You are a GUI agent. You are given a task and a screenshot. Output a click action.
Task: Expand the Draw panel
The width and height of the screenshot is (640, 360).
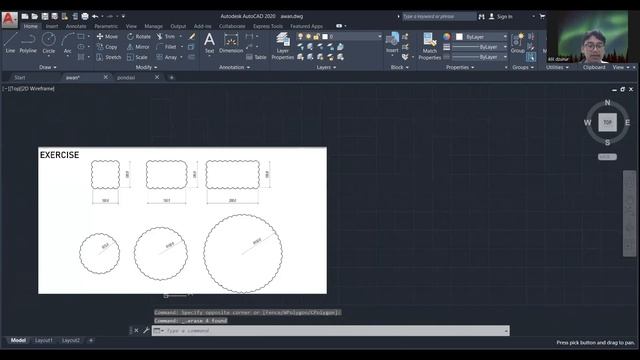[x=48, y=67]
